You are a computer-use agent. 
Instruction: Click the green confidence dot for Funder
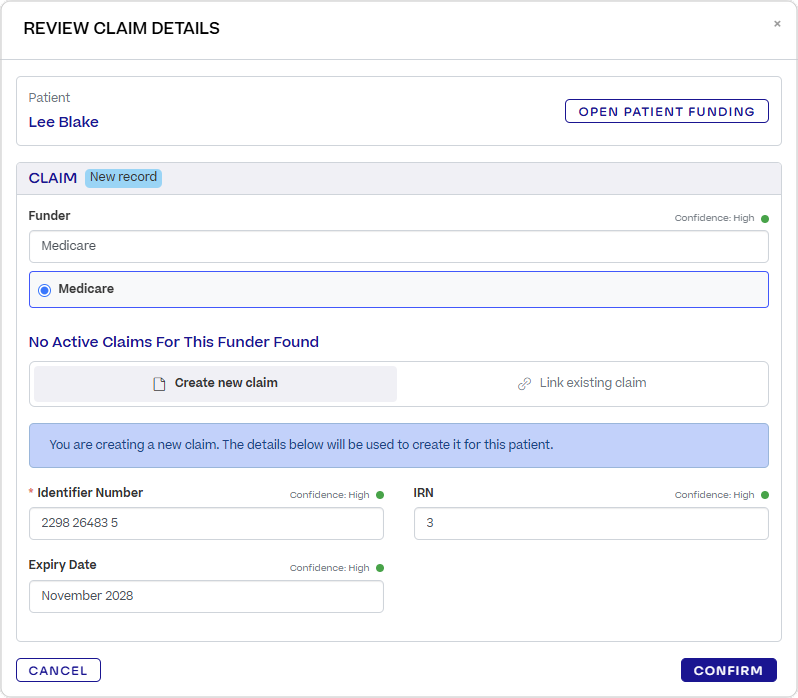[764, 219]
